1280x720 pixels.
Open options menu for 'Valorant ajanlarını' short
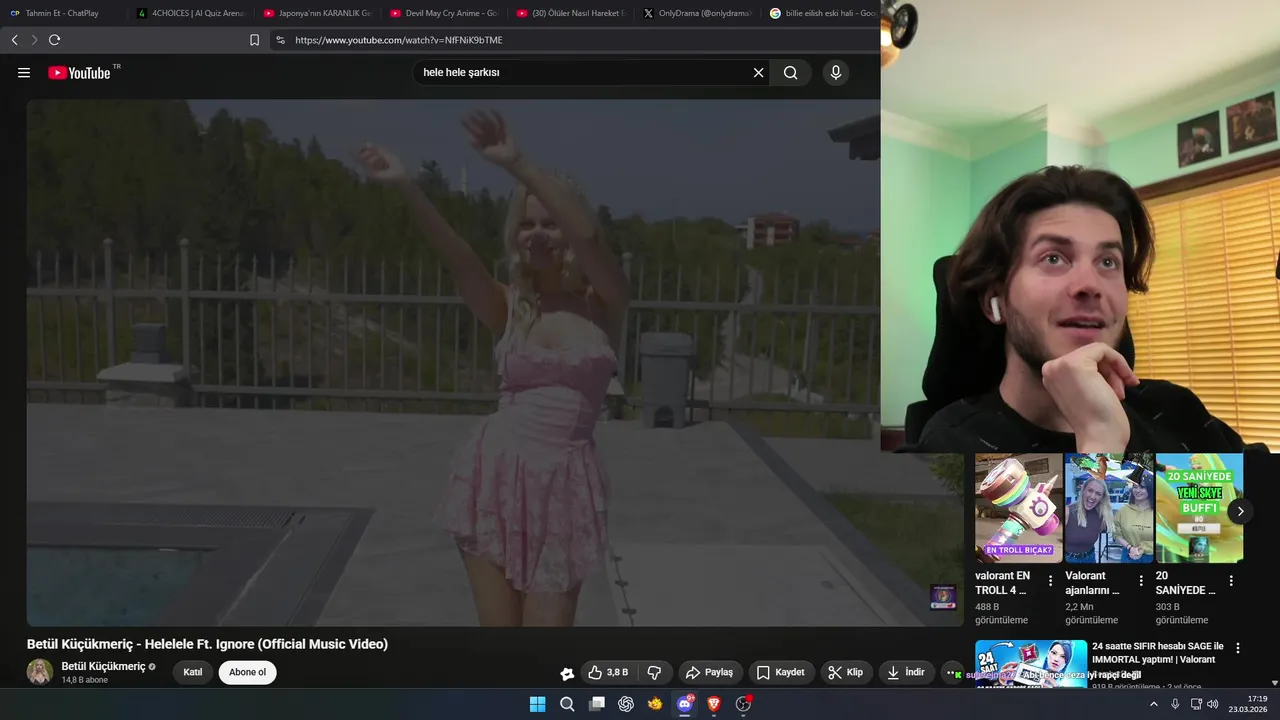tap(1141, 580)
